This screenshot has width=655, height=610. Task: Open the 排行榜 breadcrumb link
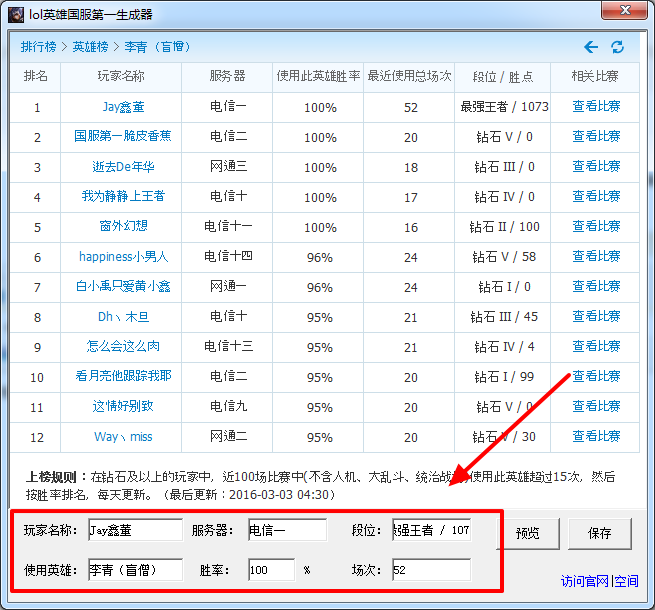[38, 47]
